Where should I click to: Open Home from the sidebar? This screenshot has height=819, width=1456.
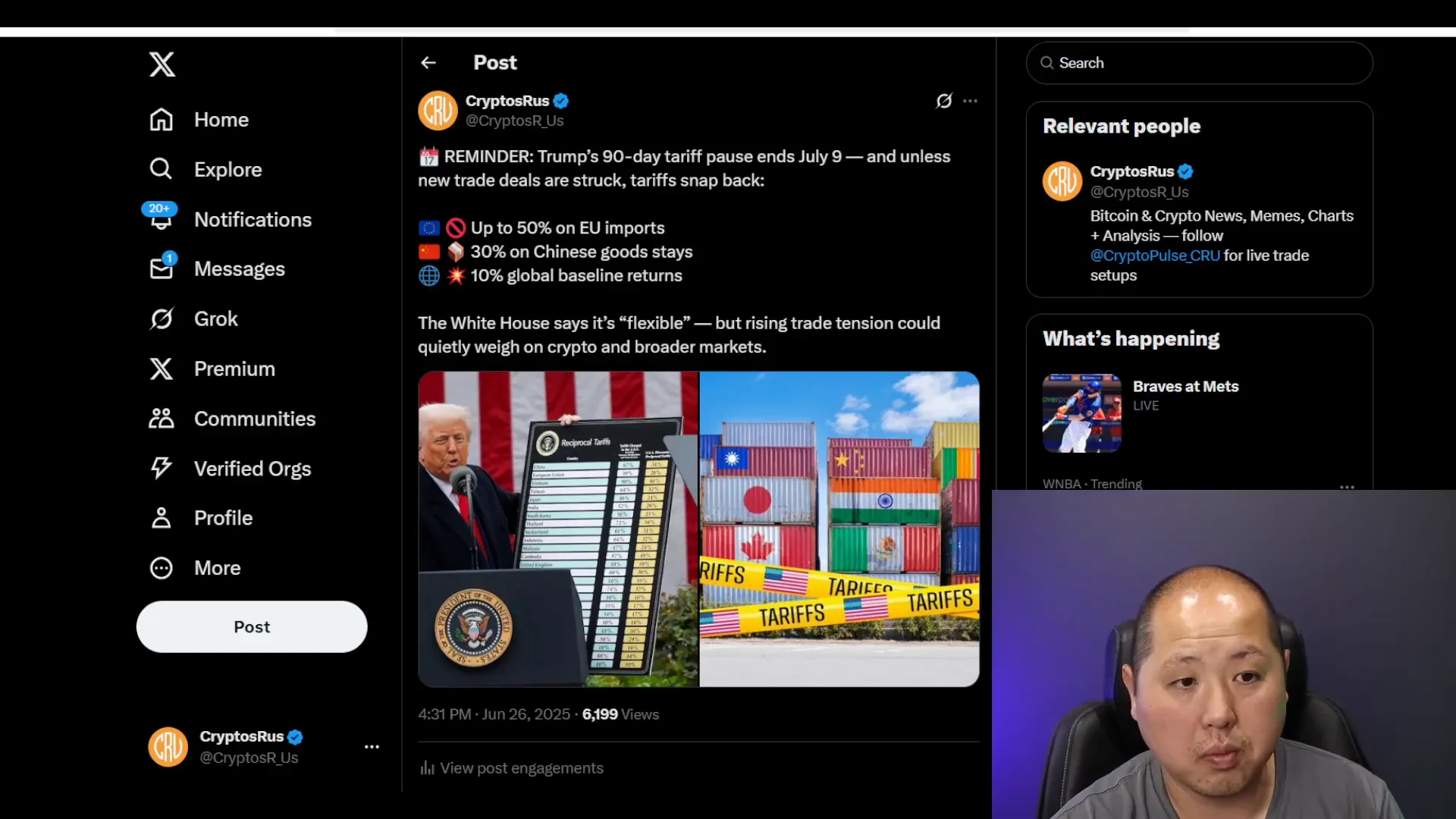[x=199, y=120]
